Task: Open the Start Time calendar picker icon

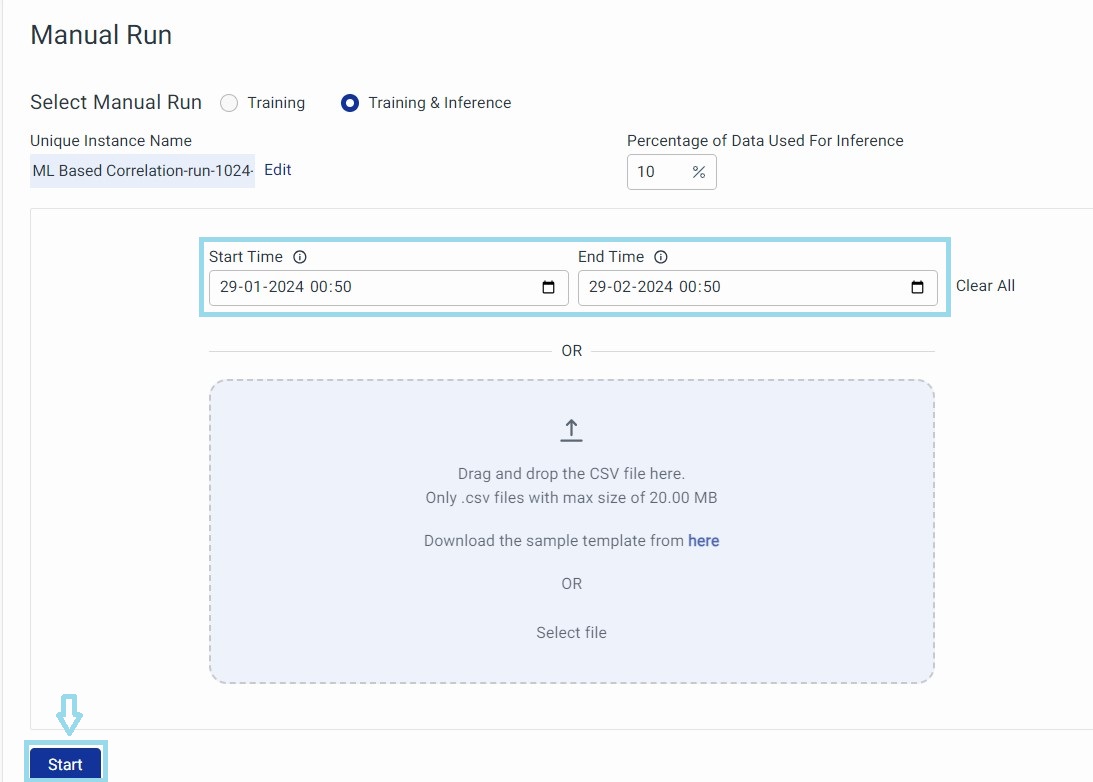Action: click(x=548, y=288)
